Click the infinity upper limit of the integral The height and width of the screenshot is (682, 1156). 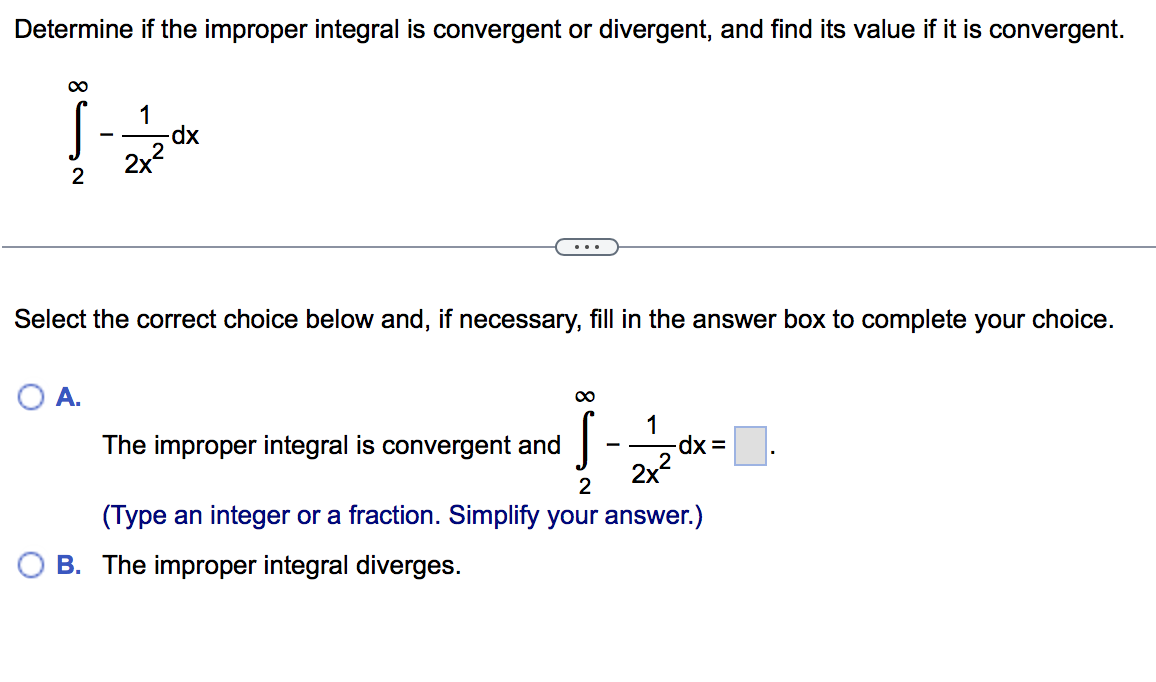(x=80, y=85)
